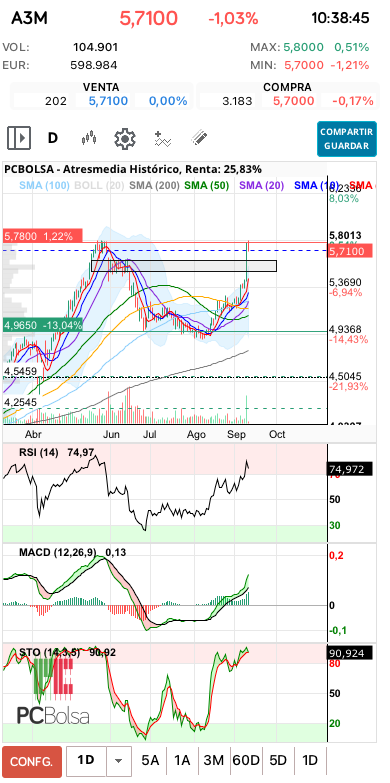
Task: Toggle the BOLL (20) indicator legend
Action: (x=99, y=186)
